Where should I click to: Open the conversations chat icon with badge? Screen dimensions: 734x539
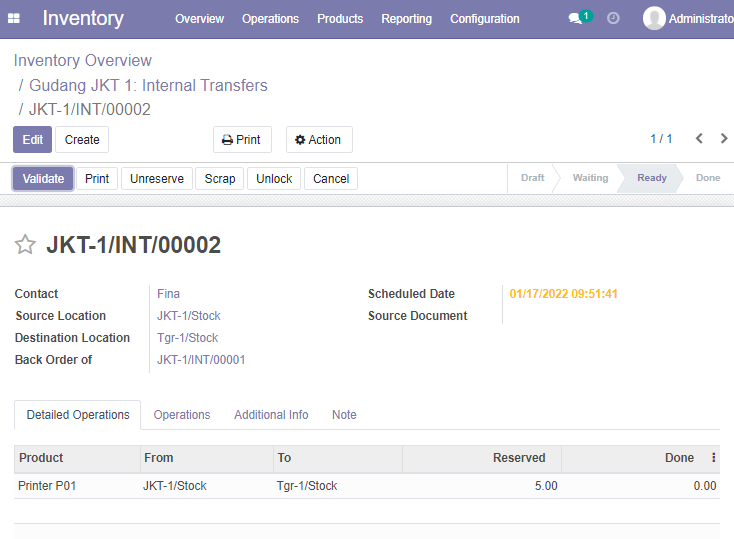pos(580,18)
